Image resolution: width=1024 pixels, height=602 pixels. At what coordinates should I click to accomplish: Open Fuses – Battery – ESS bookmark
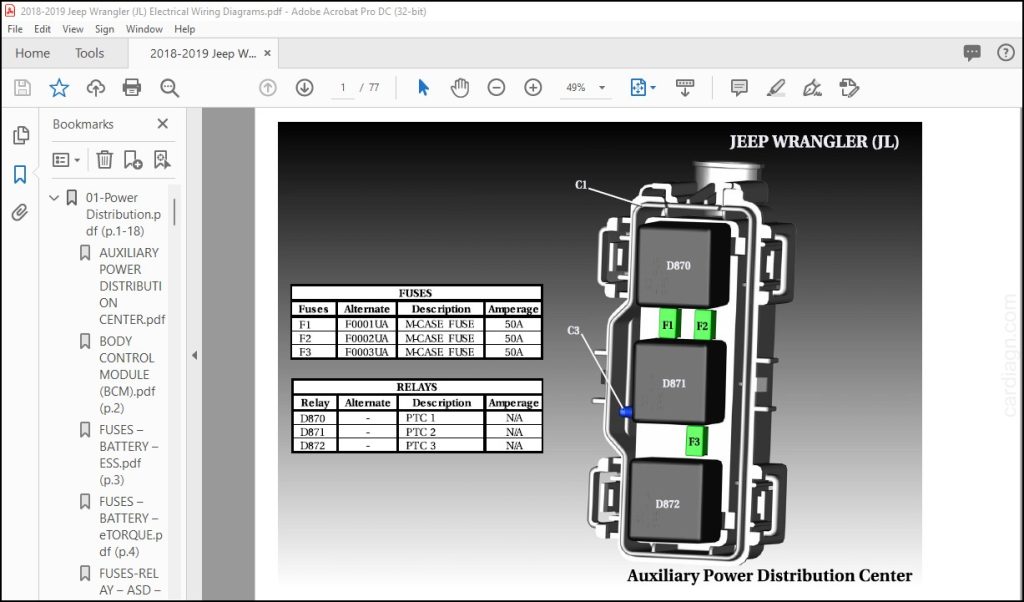[129, 455]
